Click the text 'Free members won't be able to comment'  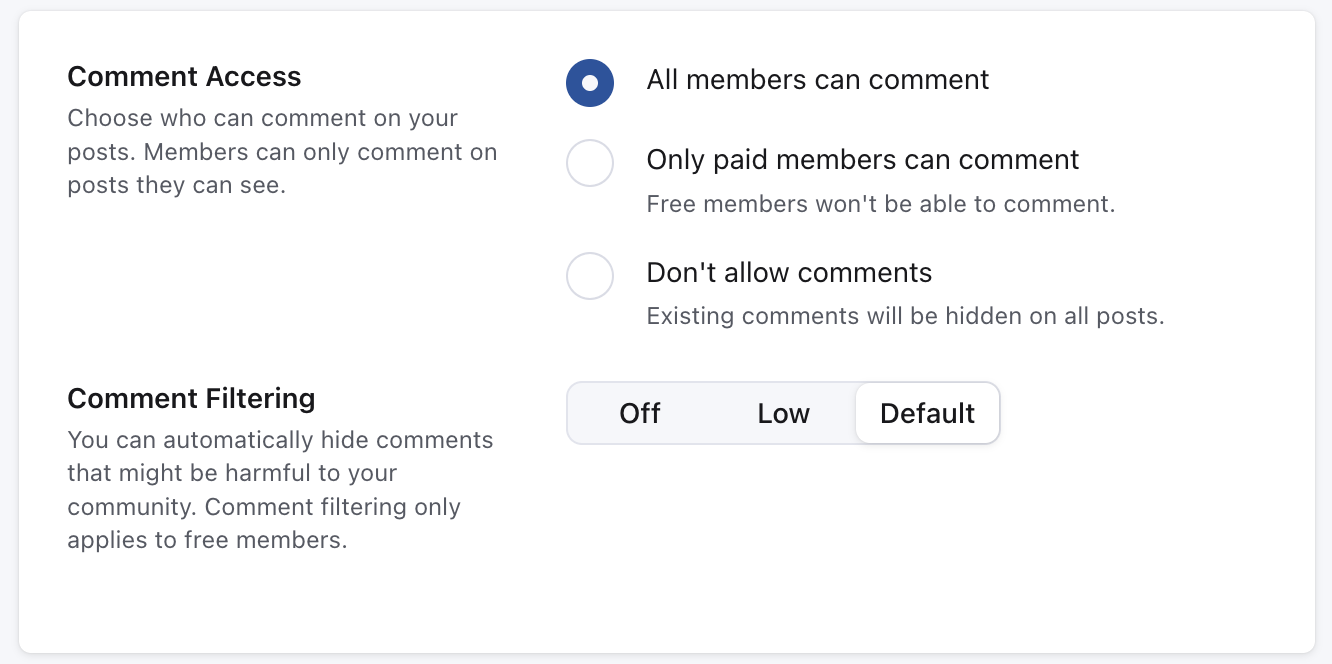point(880,203)
